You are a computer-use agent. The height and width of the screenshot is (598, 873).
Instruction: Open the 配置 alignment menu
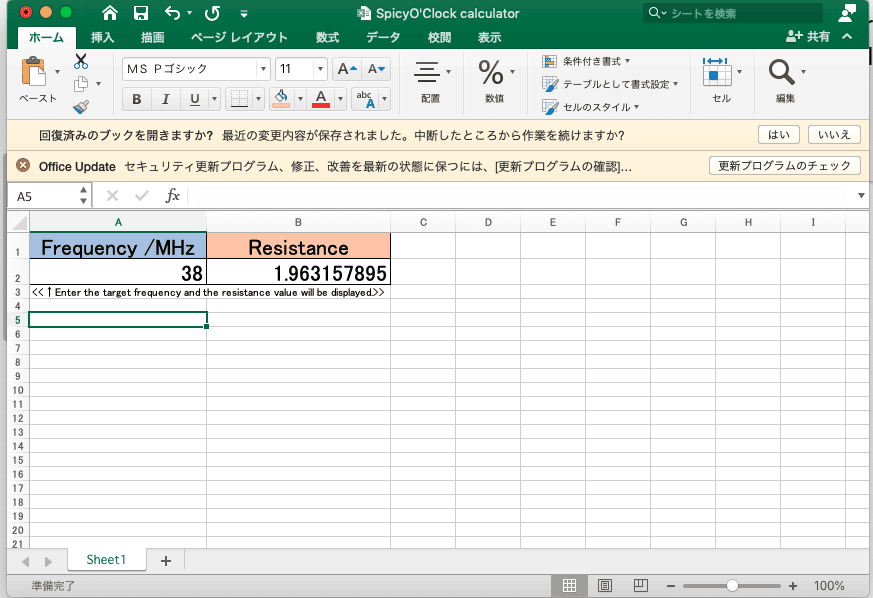(431, 81)
